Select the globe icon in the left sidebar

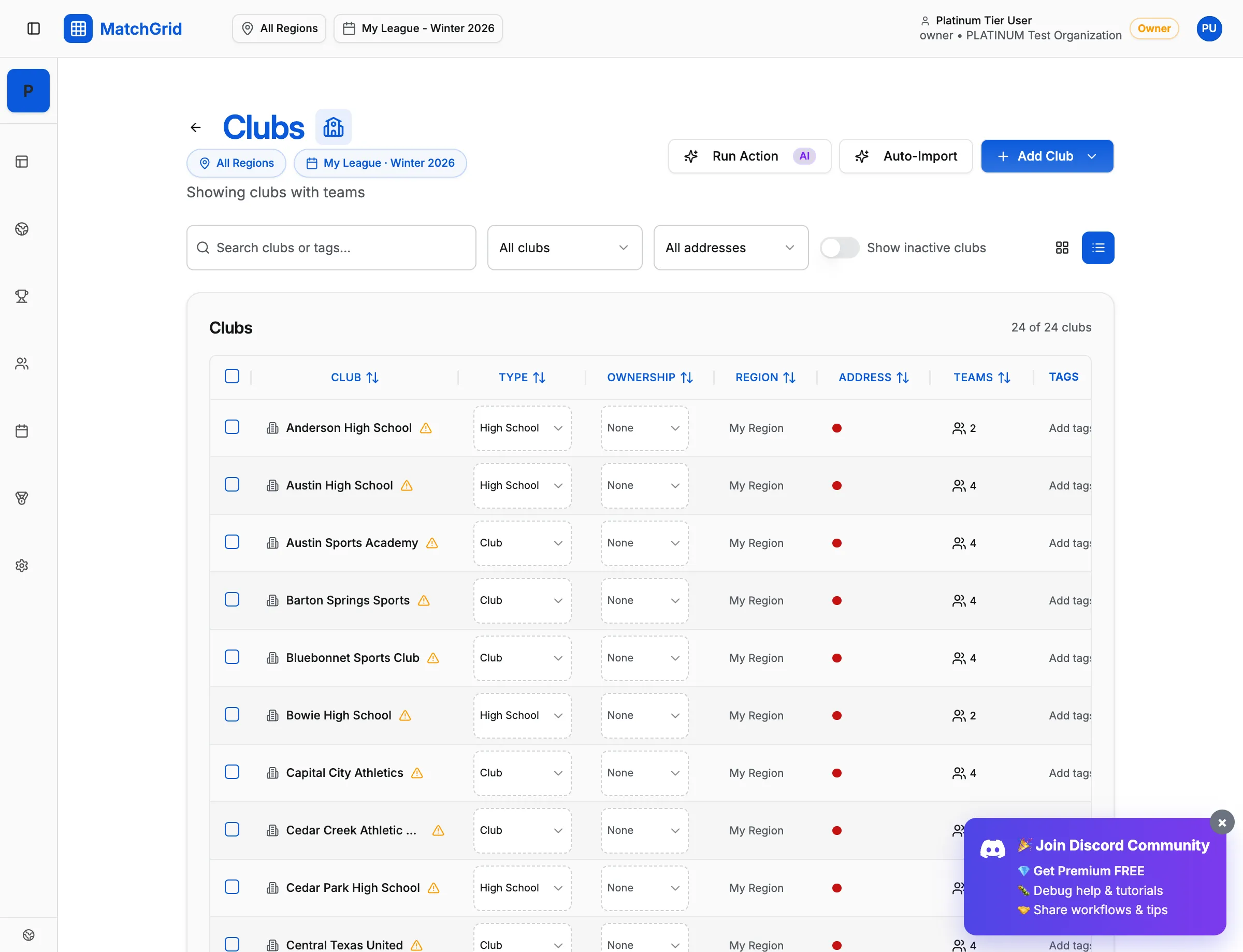(22, 229)
